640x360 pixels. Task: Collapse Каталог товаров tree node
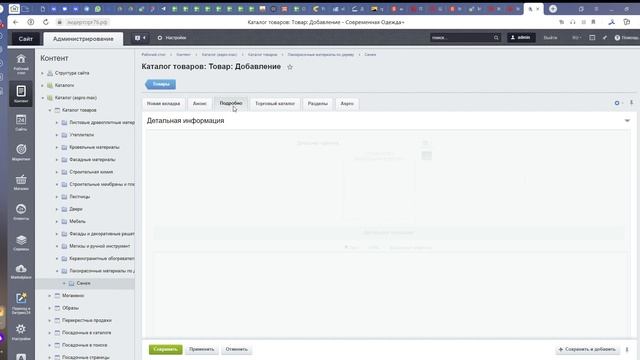coord(50,110)
